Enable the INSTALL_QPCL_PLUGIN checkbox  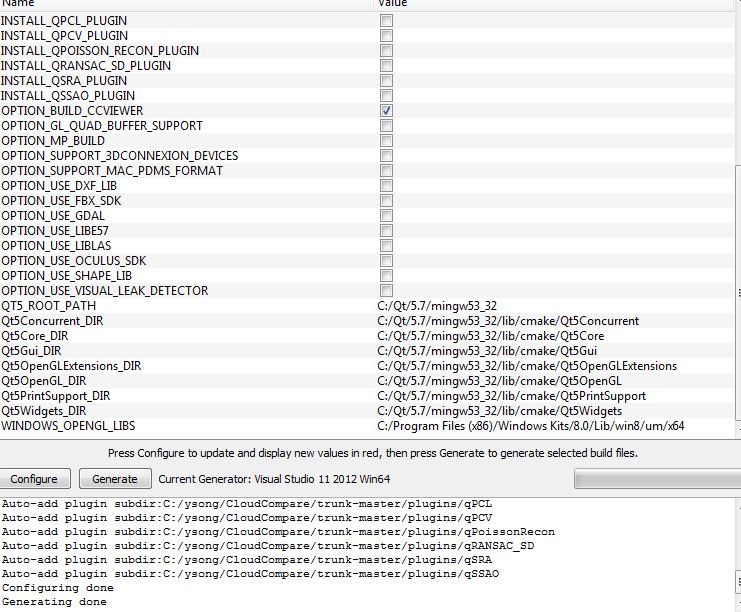tap(386, 21)
